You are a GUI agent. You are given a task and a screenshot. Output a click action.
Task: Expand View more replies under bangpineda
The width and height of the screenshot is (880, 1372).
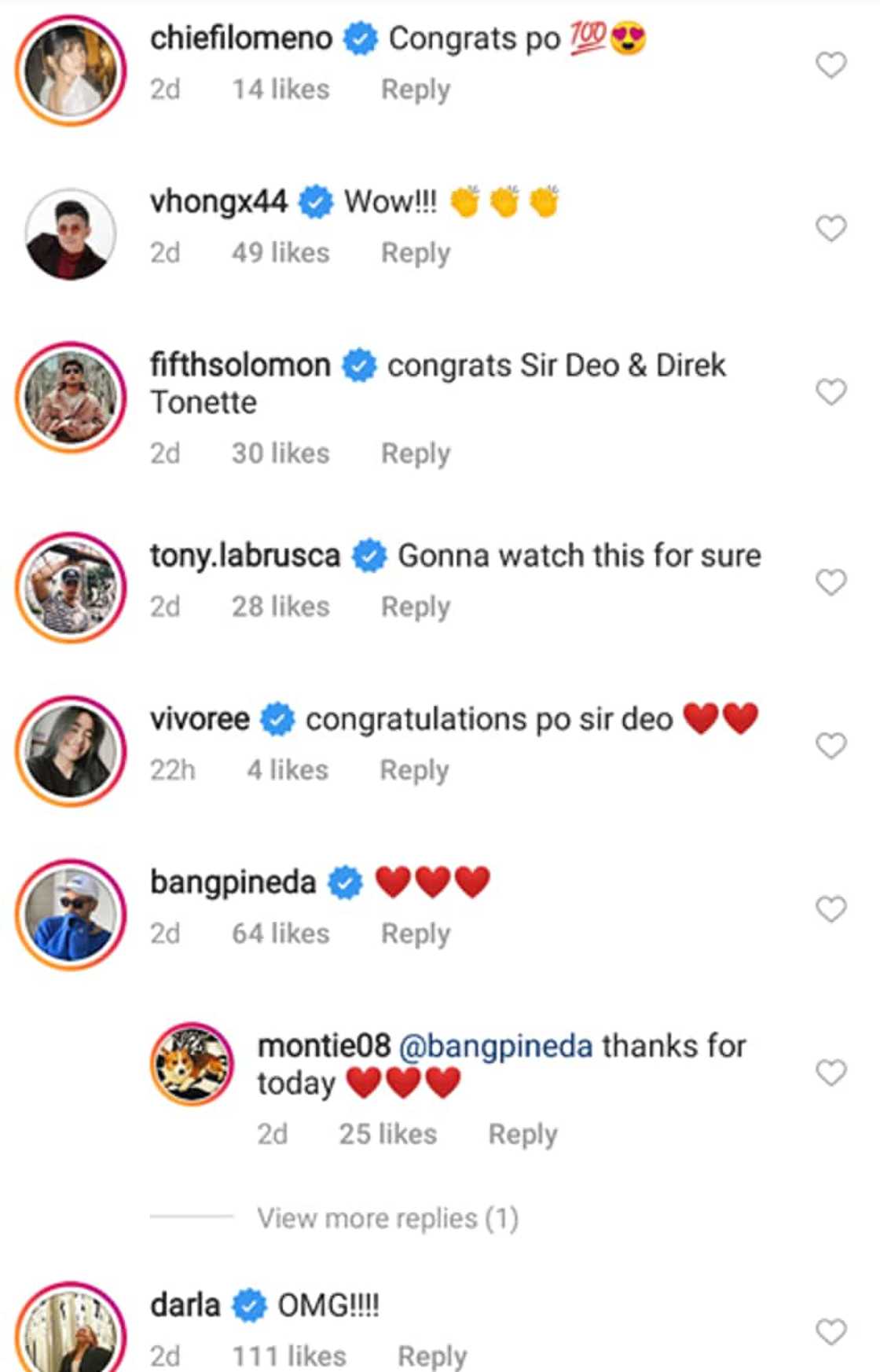(388, 1217)
